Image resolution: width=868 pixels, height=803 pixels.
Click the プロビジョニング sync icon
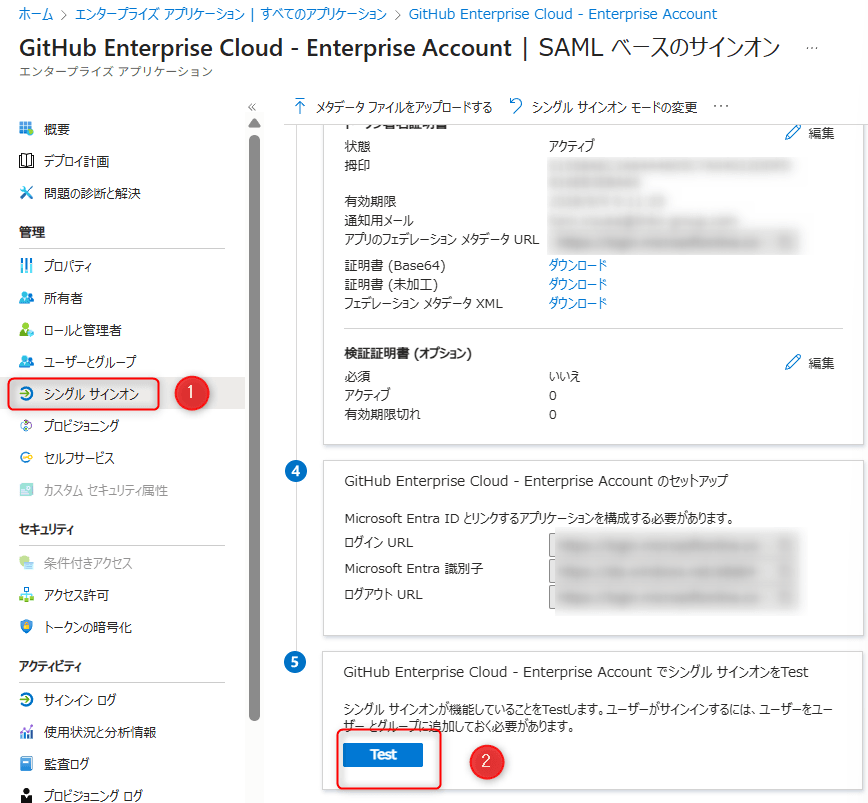[x=26, y=426]
